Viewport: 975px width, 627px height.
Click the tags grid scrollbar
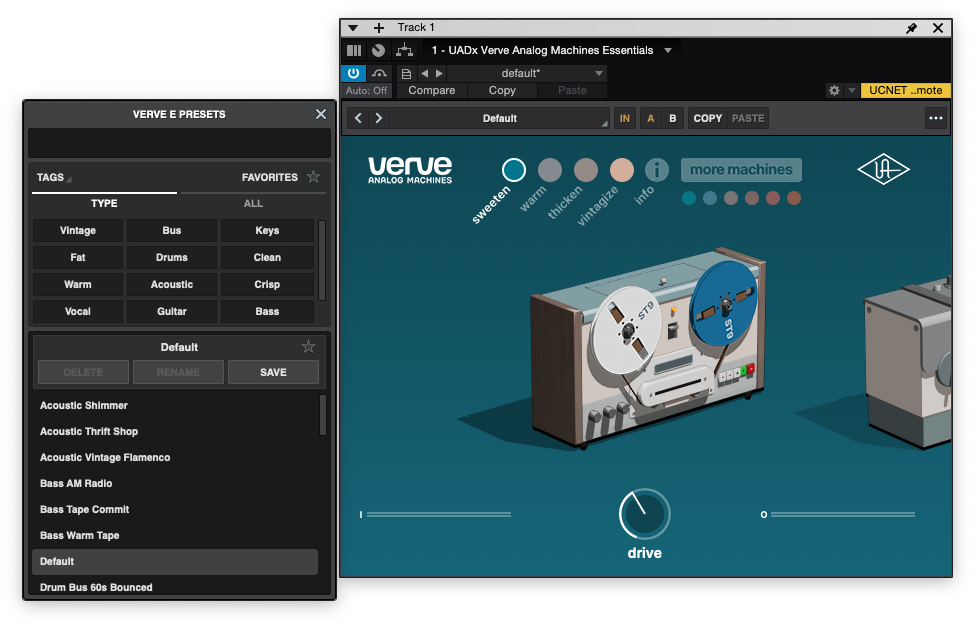tap(322, 260)
